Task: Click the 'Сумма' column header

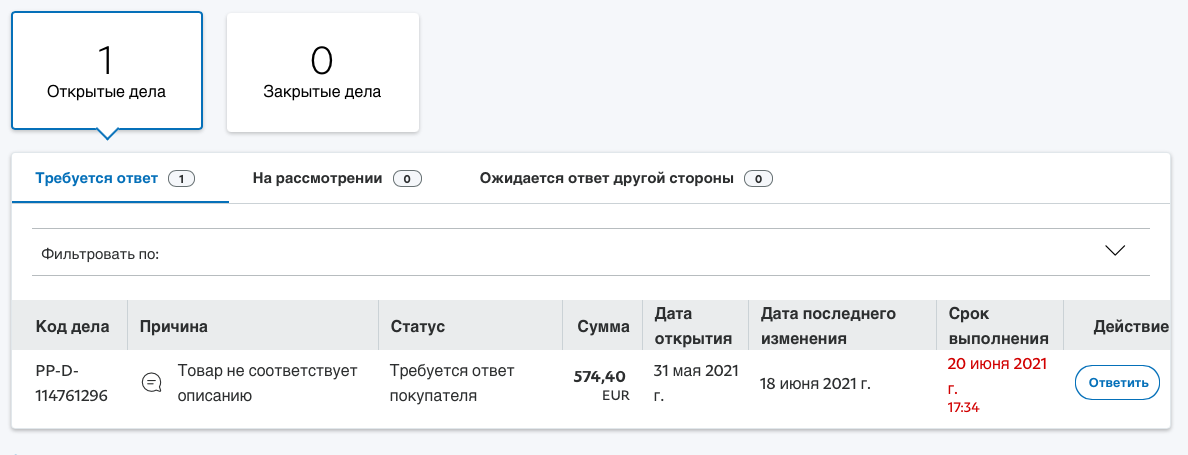Action: [604, 327]
